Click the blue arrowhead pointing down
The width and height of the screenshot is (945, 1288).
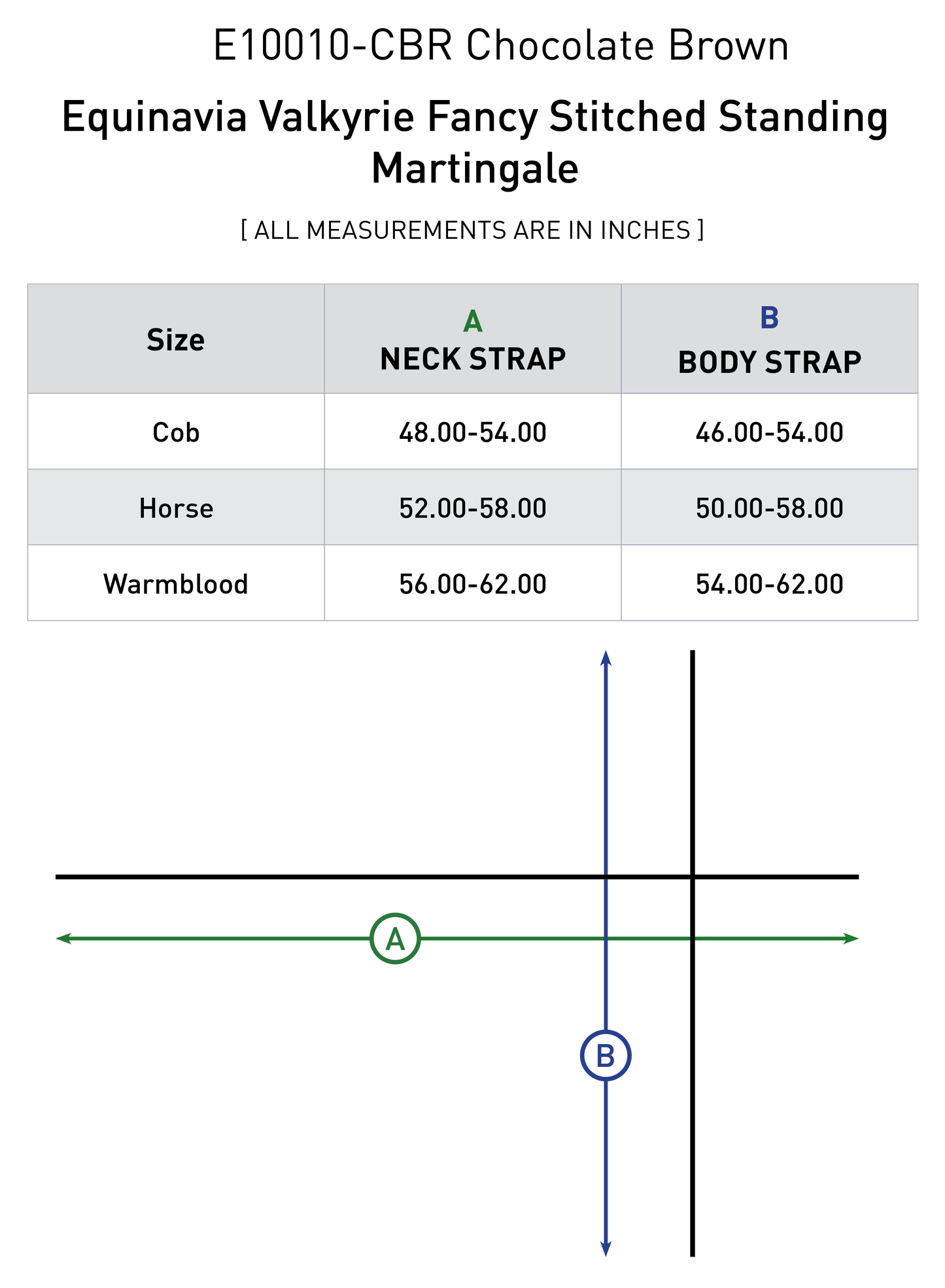point(606,1248)
